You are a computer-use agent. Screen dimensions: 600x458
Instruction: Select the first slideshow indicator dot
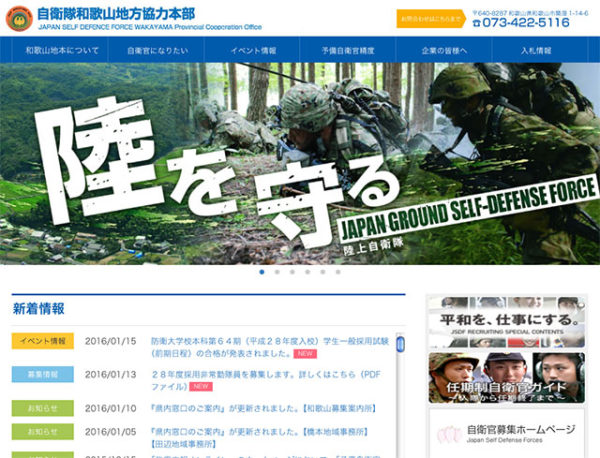tap(262, 272)
